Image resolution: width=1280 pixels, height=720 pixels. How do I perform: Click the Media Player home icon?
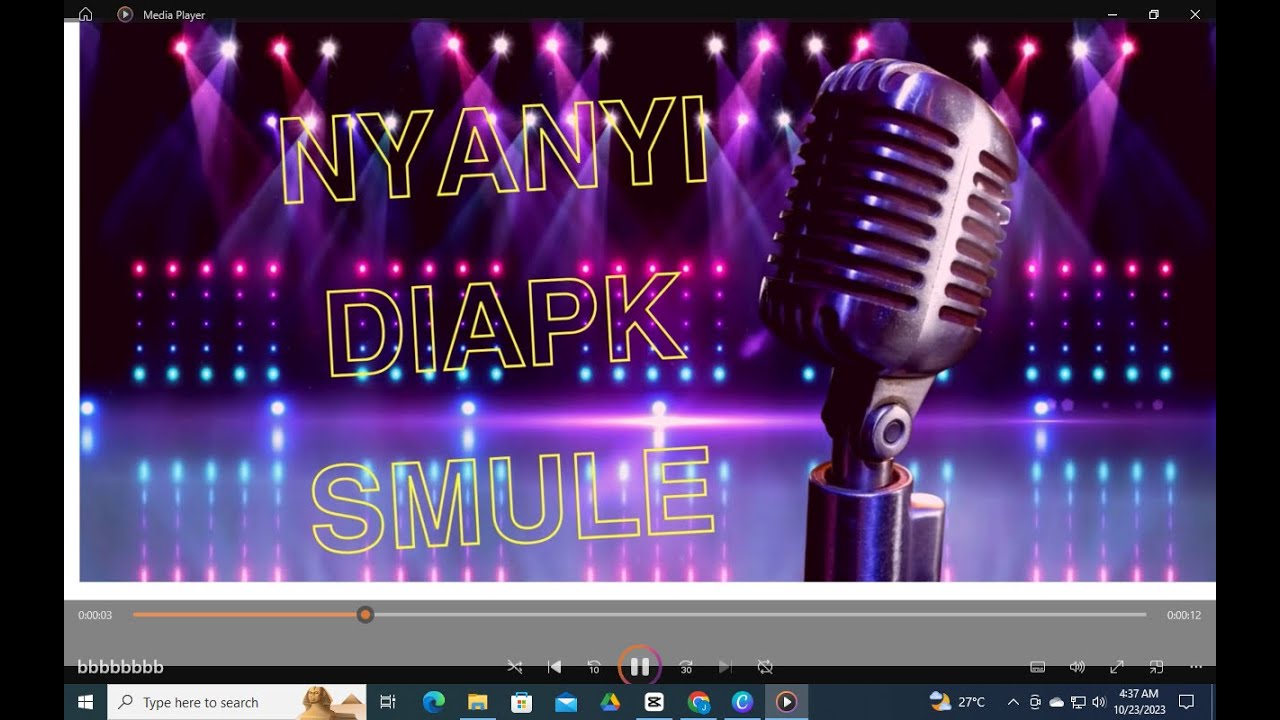(x=86, y=14)
